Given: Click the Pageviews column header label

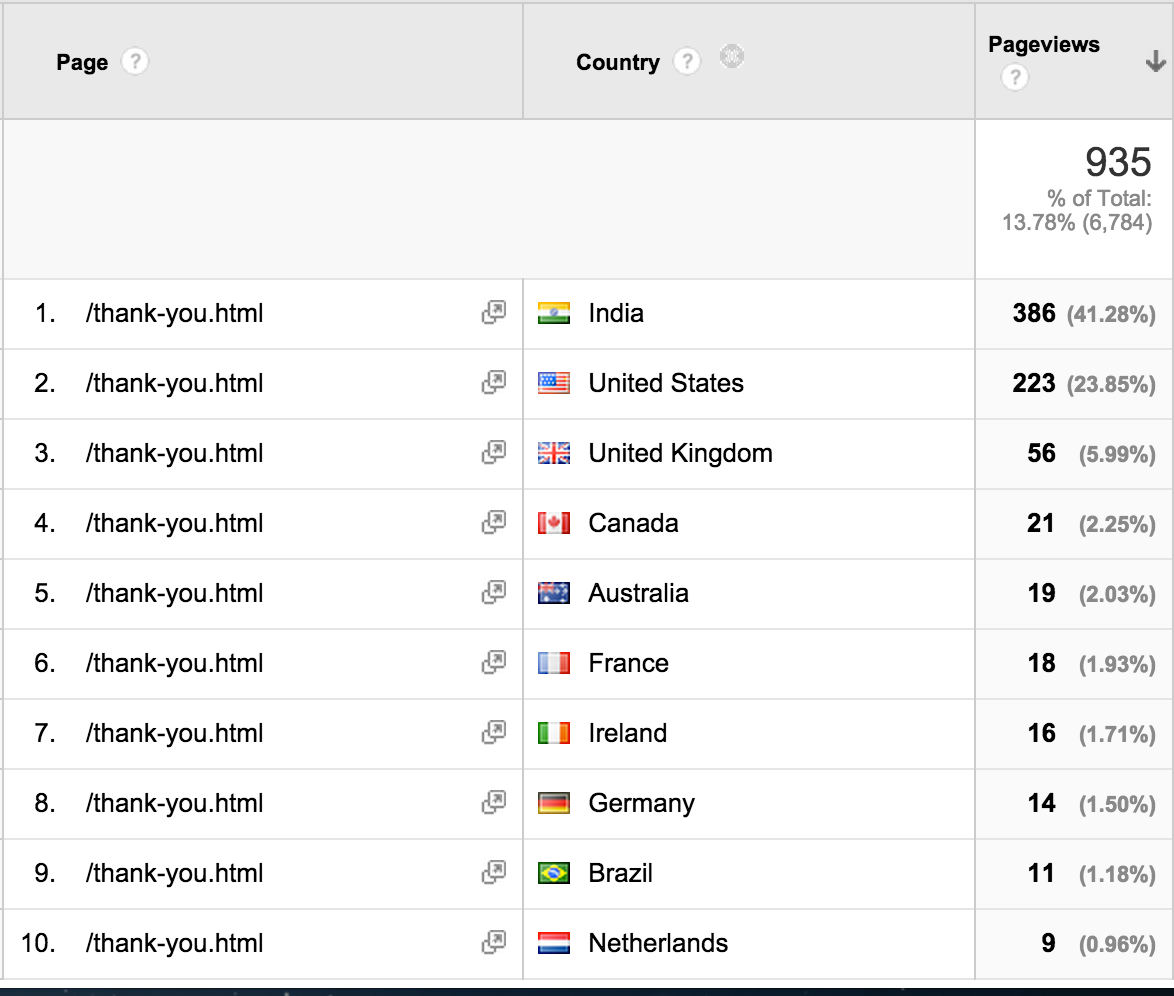Looking at the screenshot, I should pos(1043,45).
